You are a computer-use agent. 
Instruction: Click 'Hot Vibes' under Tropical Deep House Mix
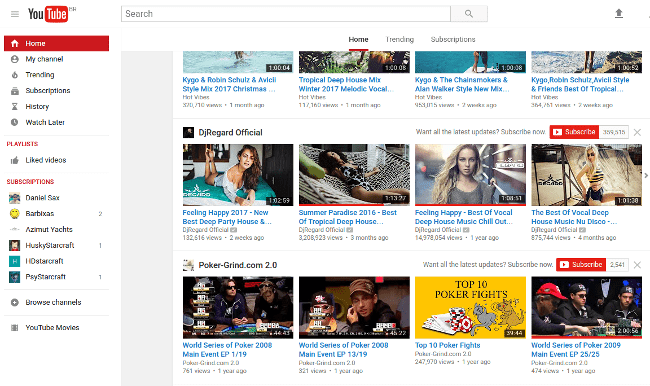pos(312,97)
